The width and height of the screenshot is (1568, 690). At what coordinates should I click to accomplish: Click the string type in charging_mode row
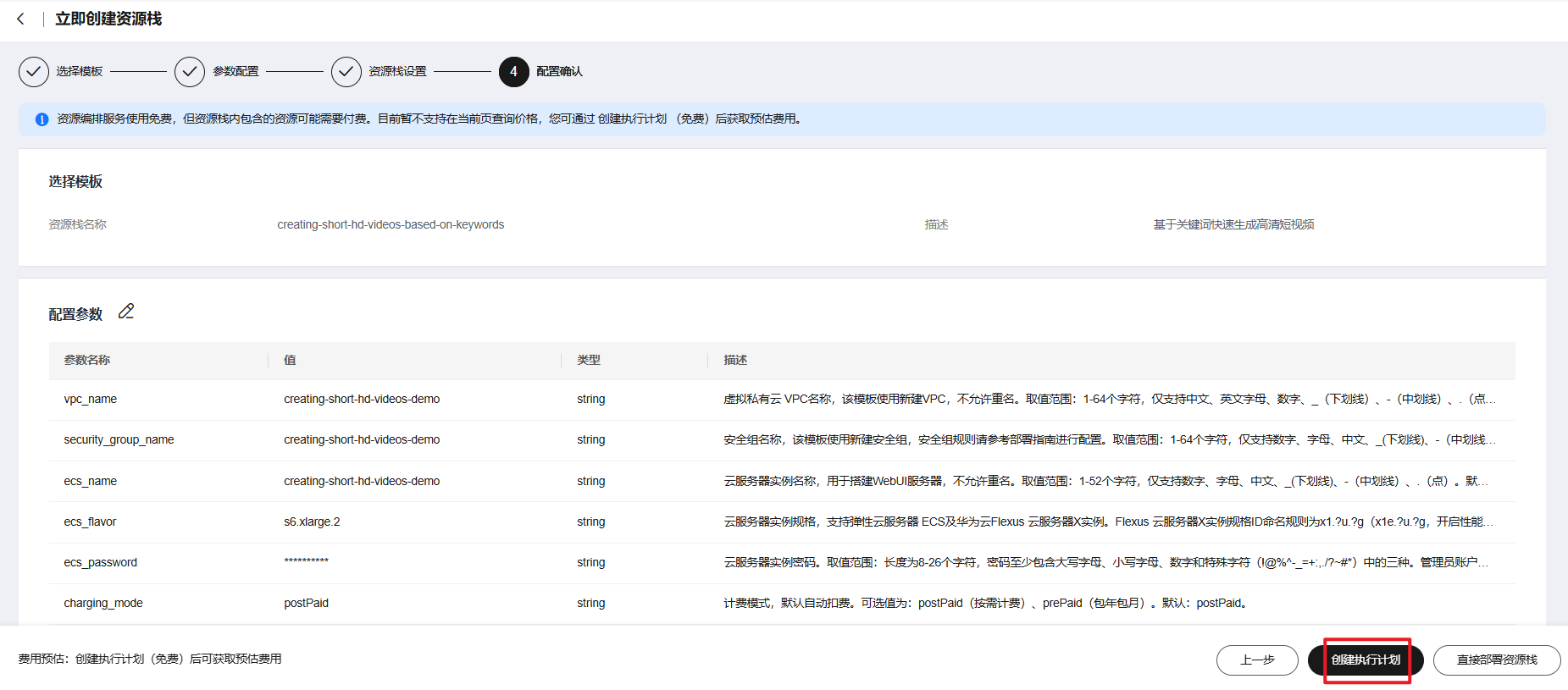click(591, 604)
